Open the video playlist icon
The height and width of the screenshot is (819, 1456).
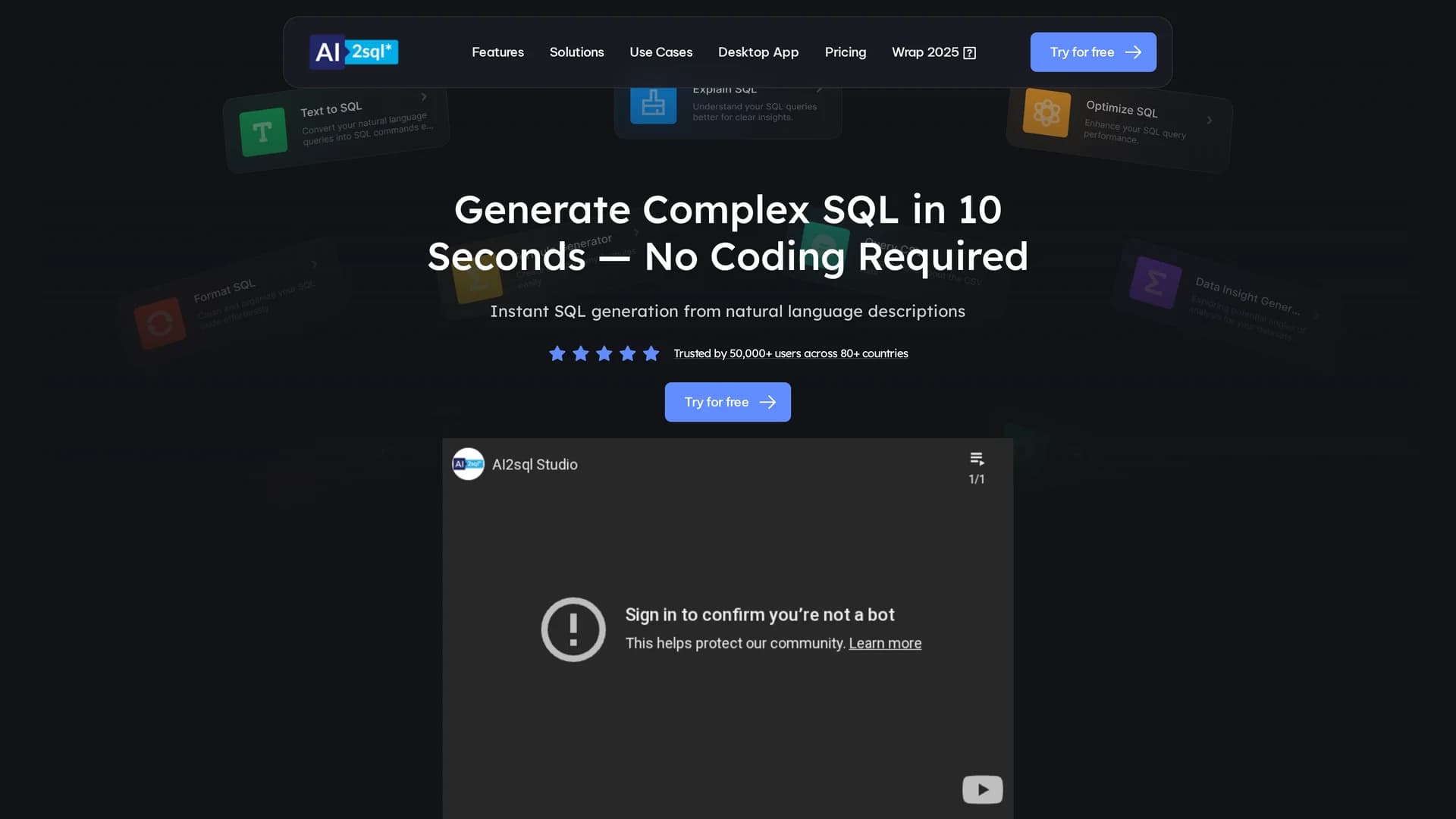click(x=977, y=459)
